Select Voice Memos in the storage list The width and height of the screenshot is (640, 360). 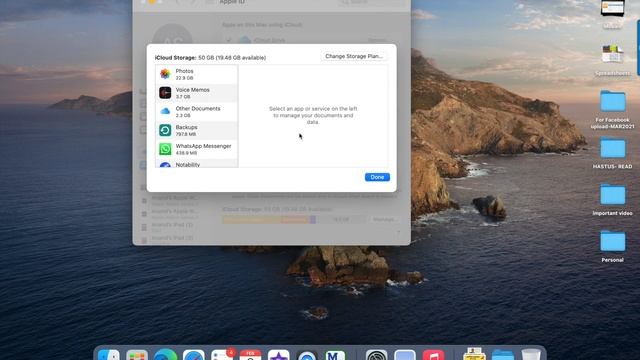[196, 93]
